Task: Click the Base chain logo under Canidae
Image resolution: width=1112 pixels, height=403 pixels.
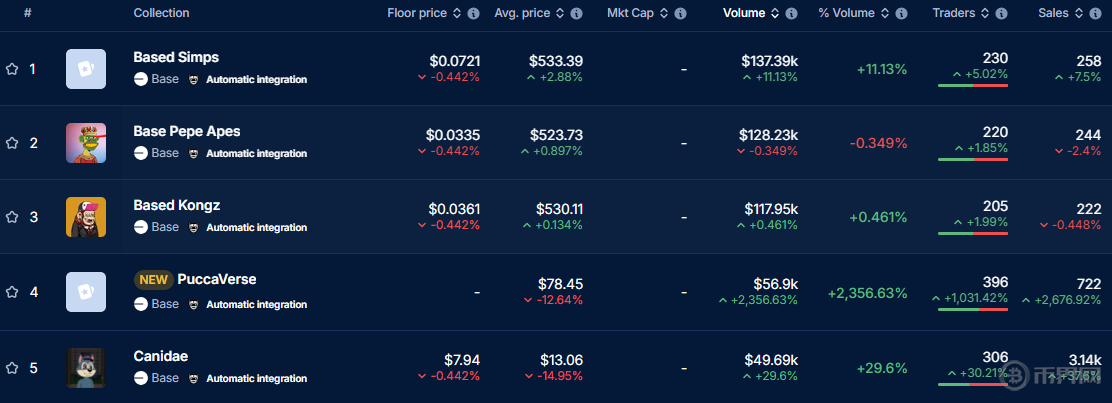Action: 140,379
